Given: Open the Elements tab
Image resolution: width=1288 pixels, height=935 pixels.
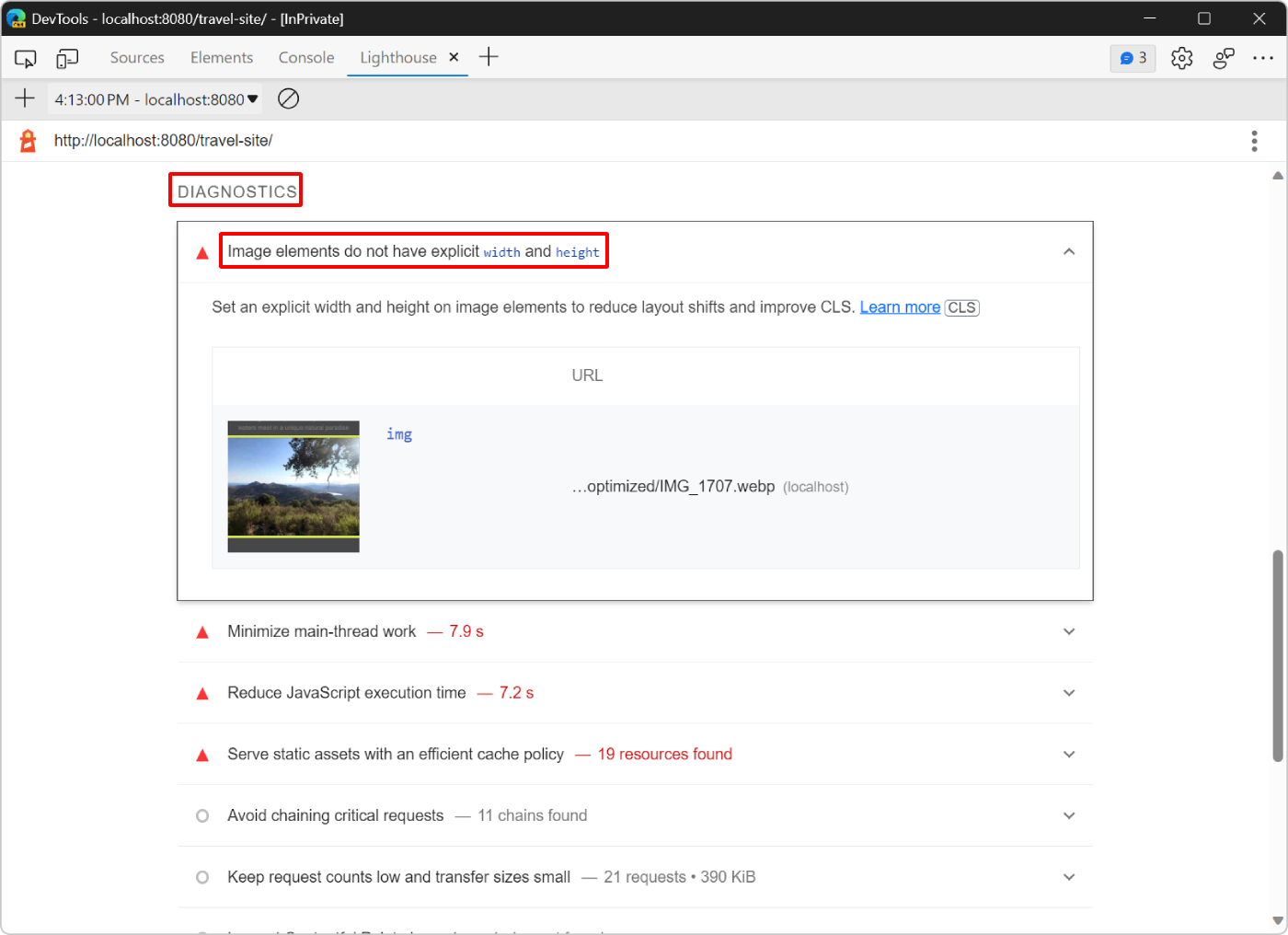Looking at the screenshot, I should click(221, 57).
